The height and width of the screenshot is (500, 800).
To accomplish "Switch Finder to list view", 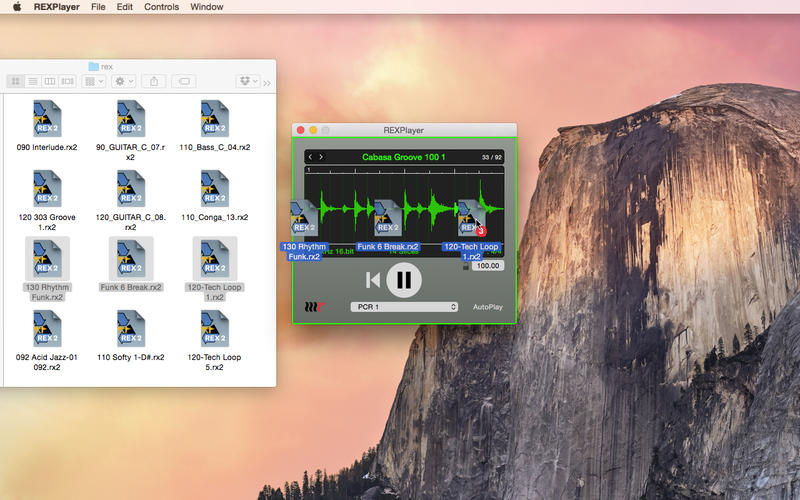I will click(x=33, y=81).
